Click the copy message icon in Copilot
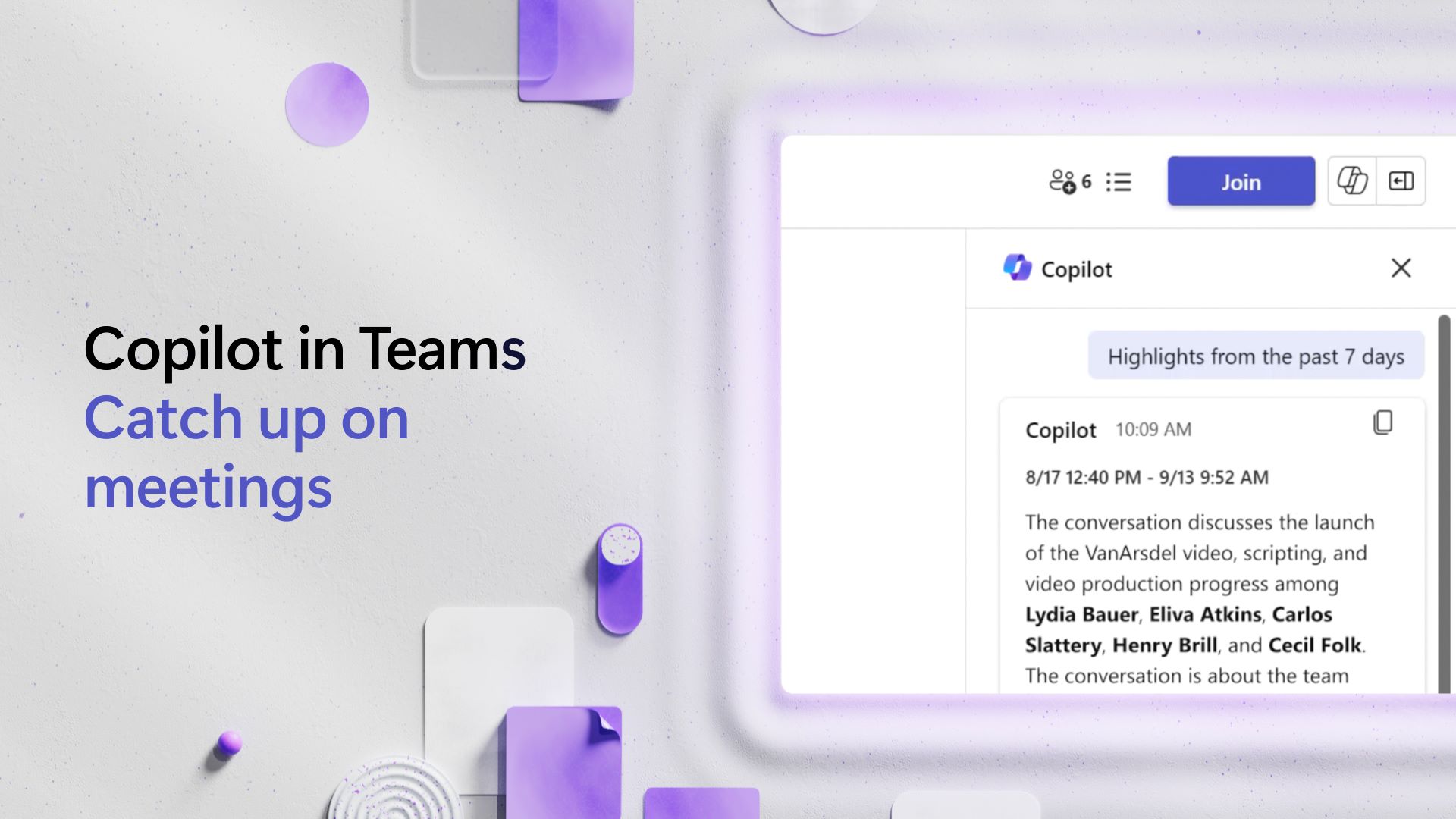Screen dimensions: 1456x819 click(1383, 422)
